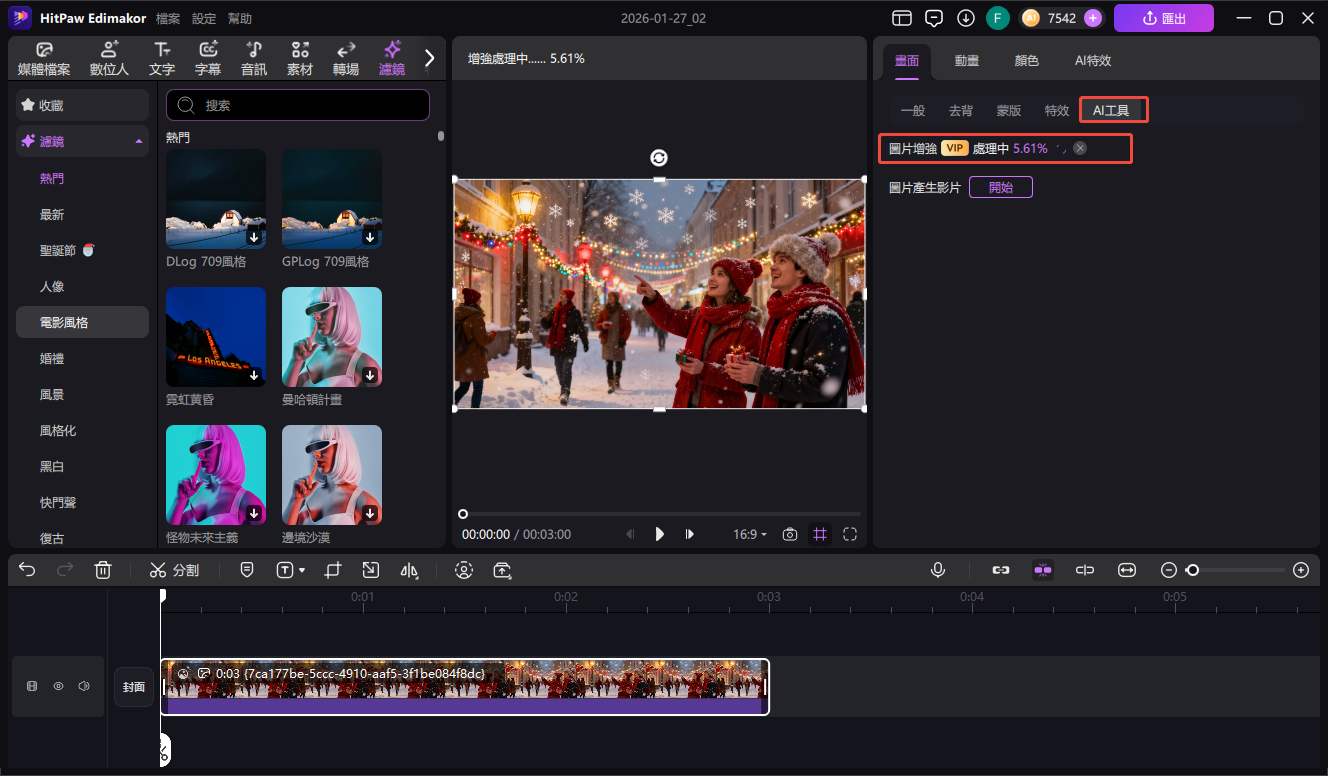1328x776 pixels.
Task: Collapse the 濾鏡 category list
Action: (x=138, y=142)
